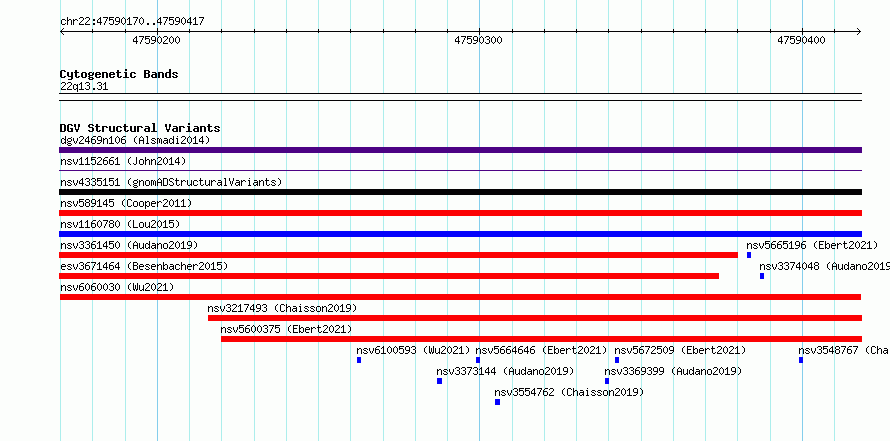The height and width of the screenshot is (441, 890).
Task: Click the nsv5672509 (Ebert2021) label
Action: pyautogui.click(x=680, y=350)
